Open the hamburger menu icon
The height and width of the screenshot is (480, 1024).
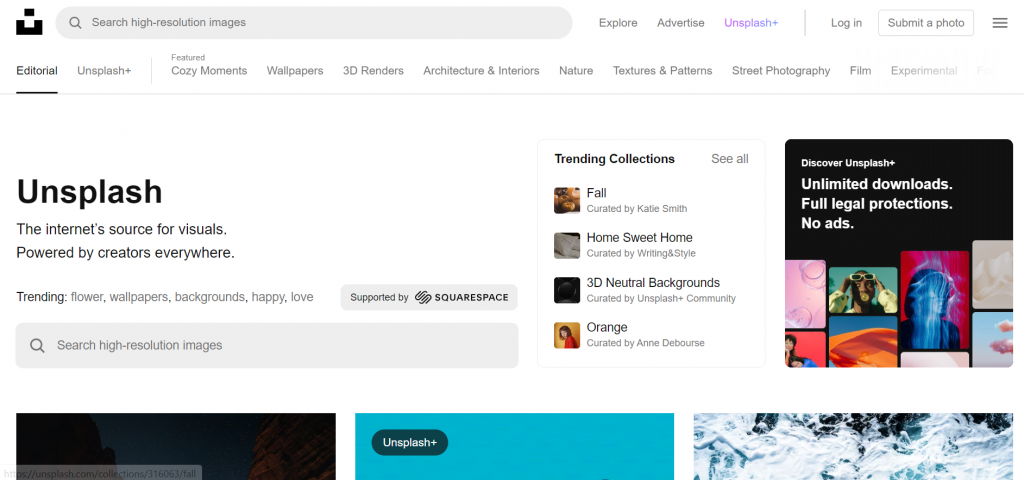pos(1000,23)
